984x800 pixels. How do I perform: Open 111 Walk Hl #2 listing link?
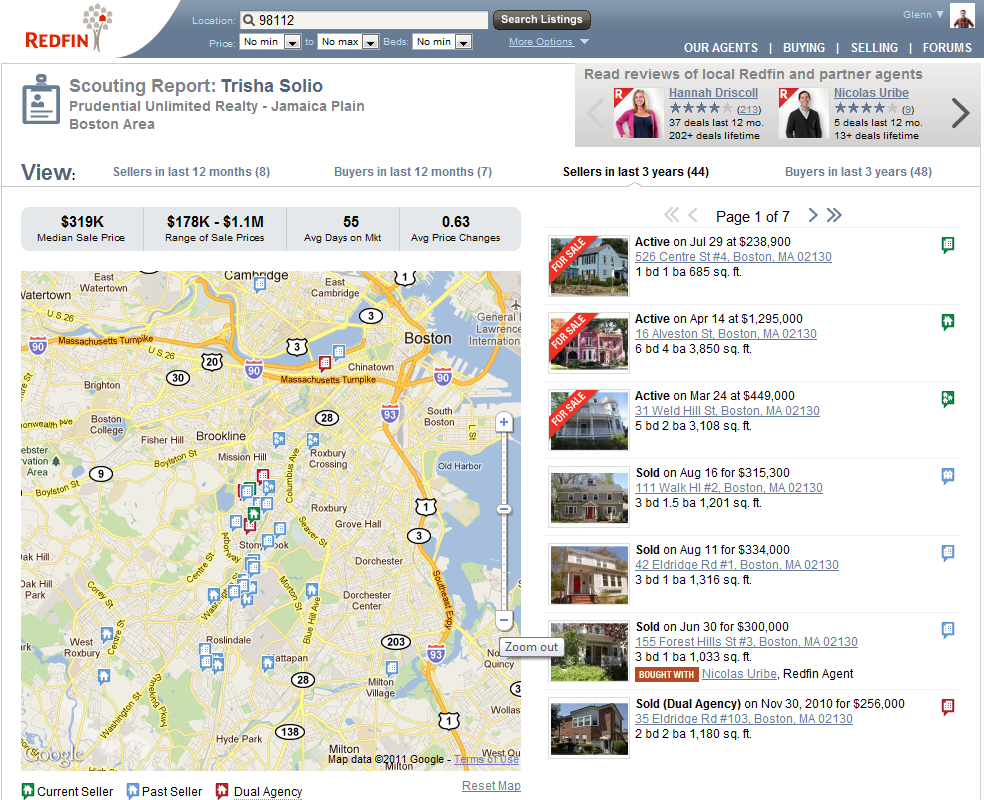729,488
